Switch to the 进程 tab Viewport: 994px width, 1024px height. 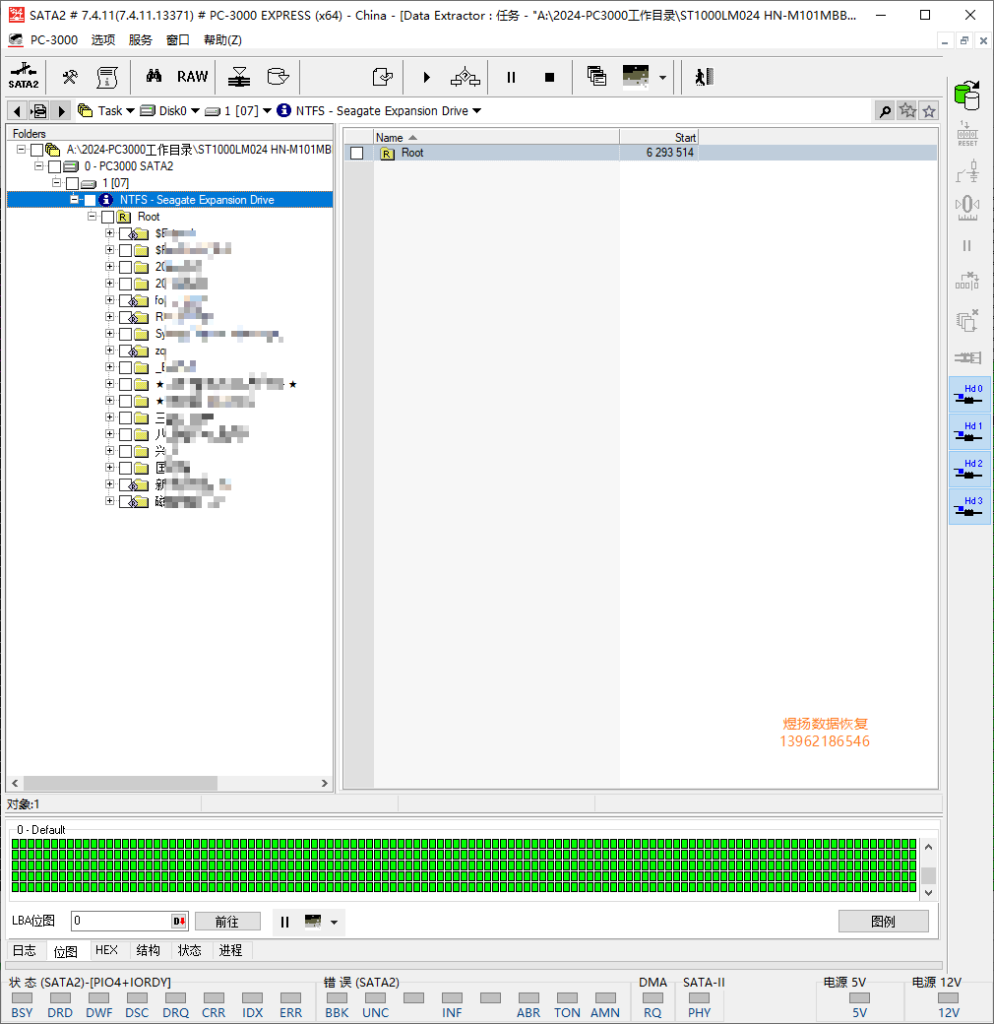pos(231,950)
